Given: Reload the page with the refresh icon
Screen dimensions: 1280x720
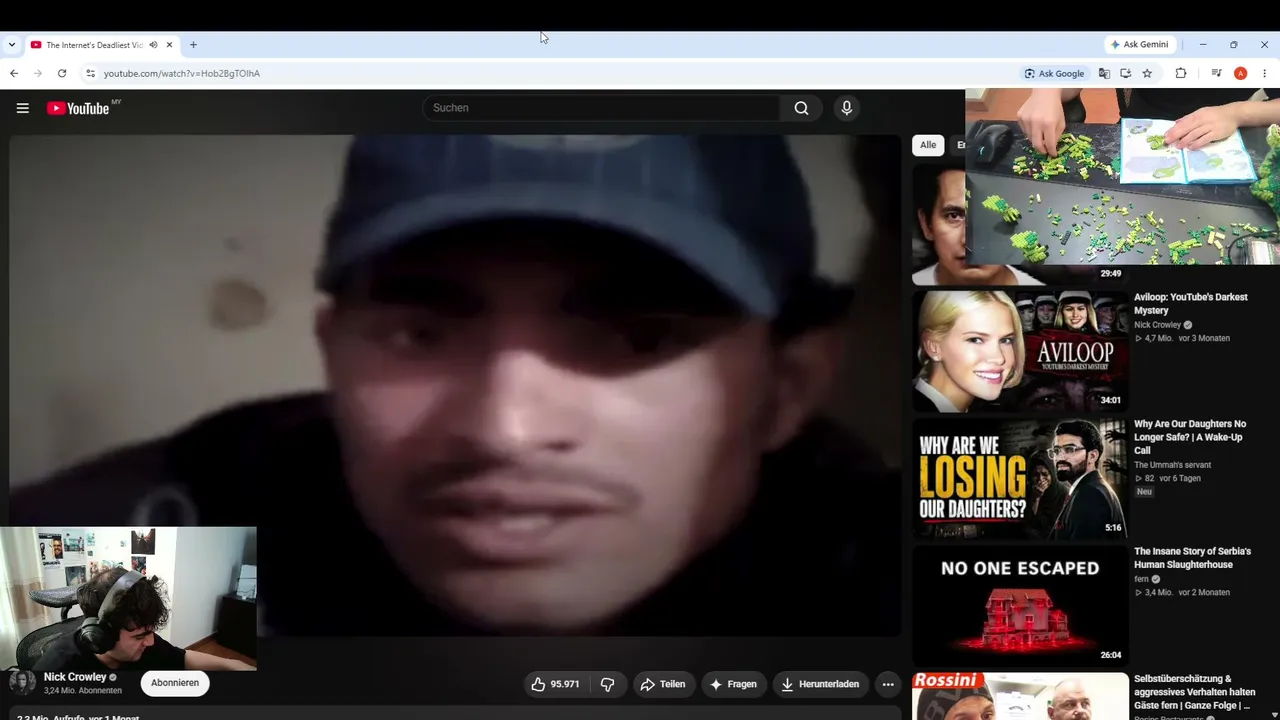Looking at the screenshot, I should coord(62,73).
